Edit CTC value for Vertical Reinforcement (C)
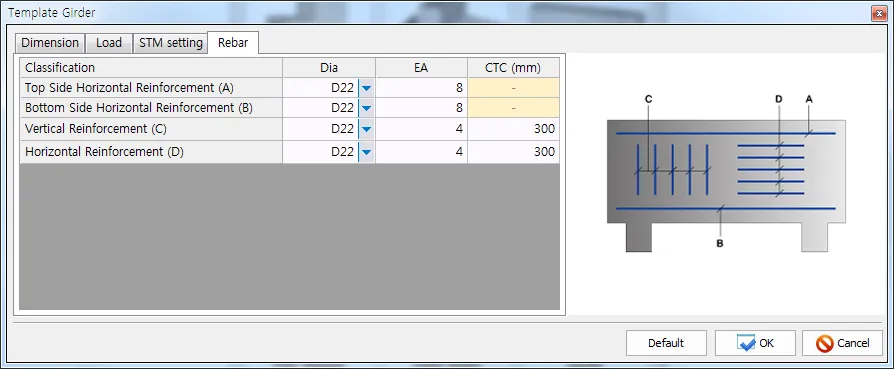 [x=514, y=129]
